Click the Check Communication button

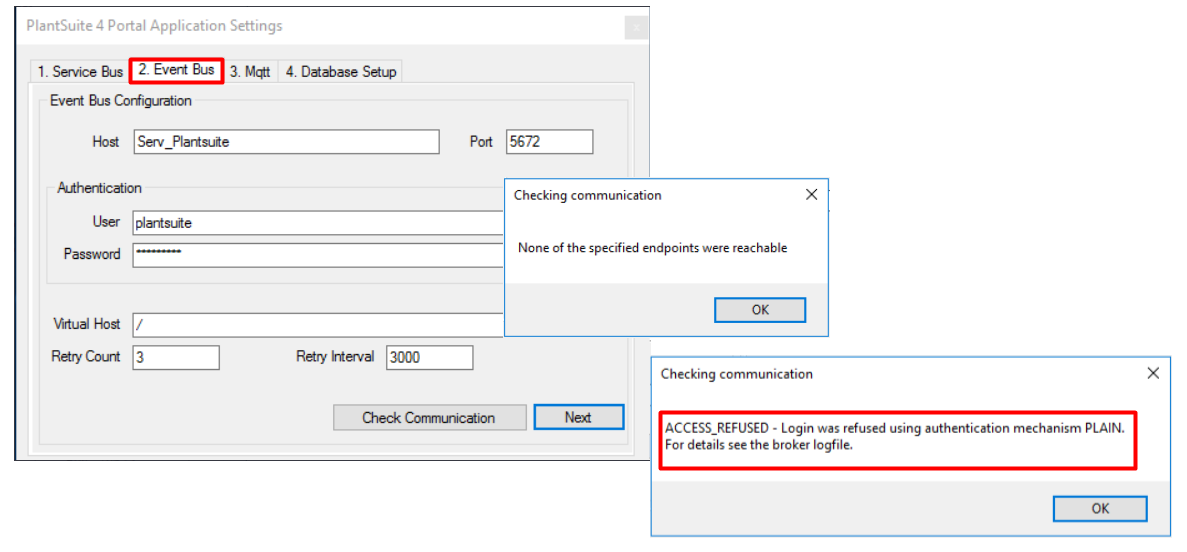point(429,418)
